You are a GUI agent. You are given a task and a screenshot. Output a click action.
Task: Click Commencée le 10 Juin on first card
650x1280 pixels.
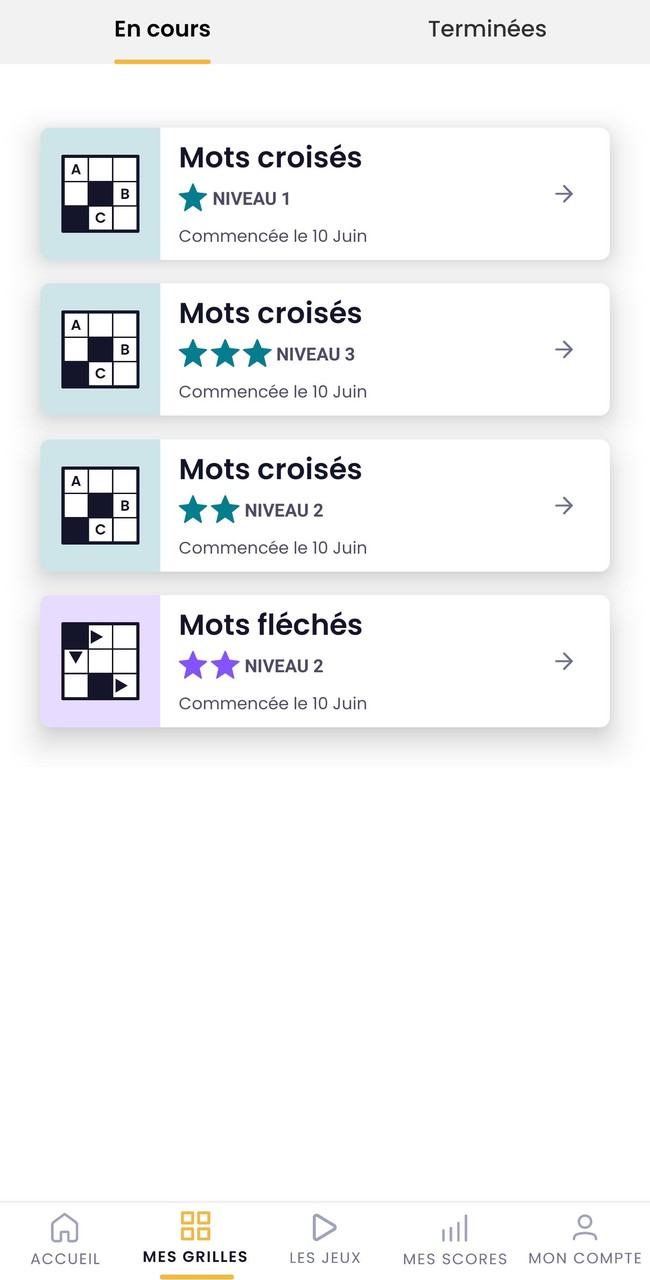click(x=272, y=236)
